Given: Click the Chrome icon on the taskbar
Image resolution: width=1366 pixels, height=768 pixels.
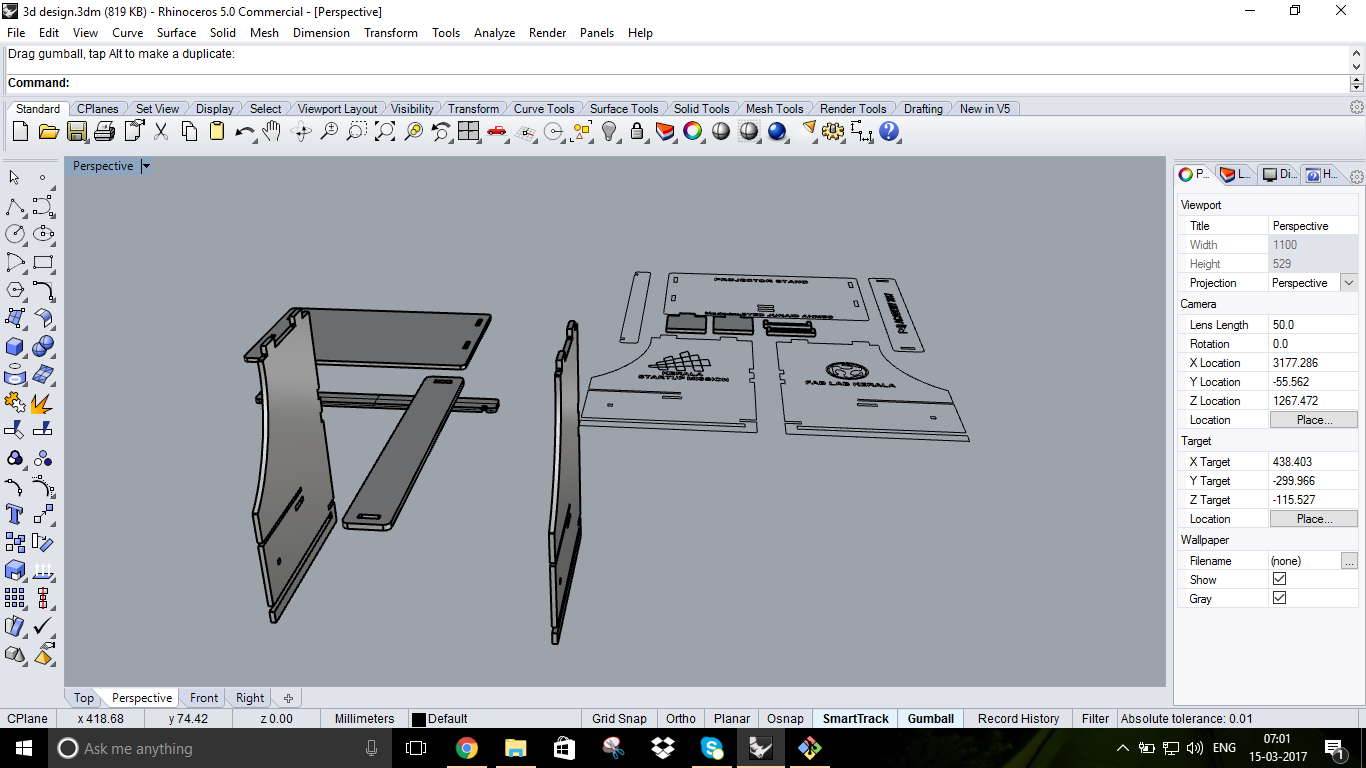Looking at the screenshot, I should coord(466,747).
